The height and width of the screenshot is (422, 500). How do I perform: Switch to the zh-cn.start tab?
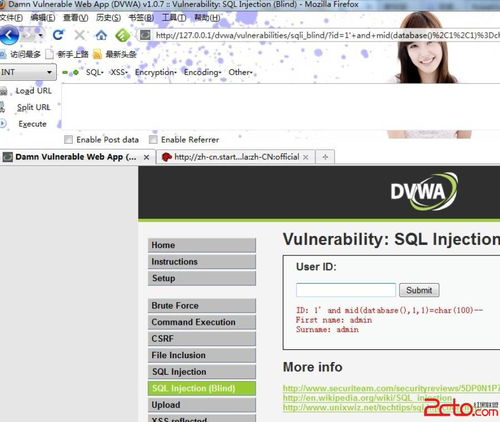[x=236, y=157]
